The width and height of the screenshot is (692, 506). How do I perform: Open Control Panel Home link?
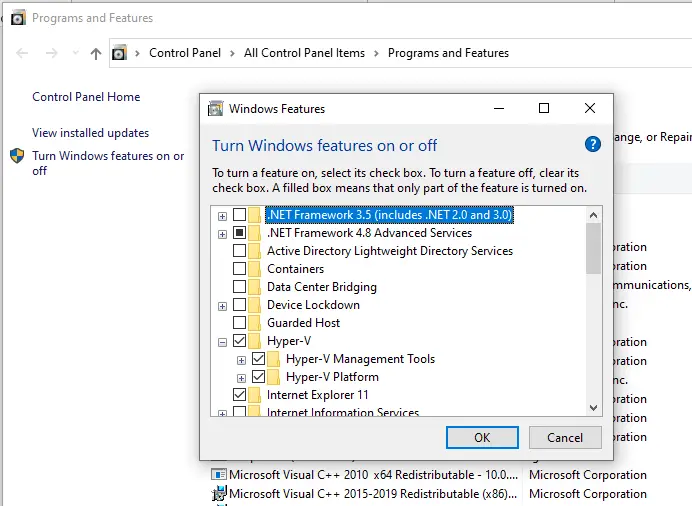click(x=86, y=97)
